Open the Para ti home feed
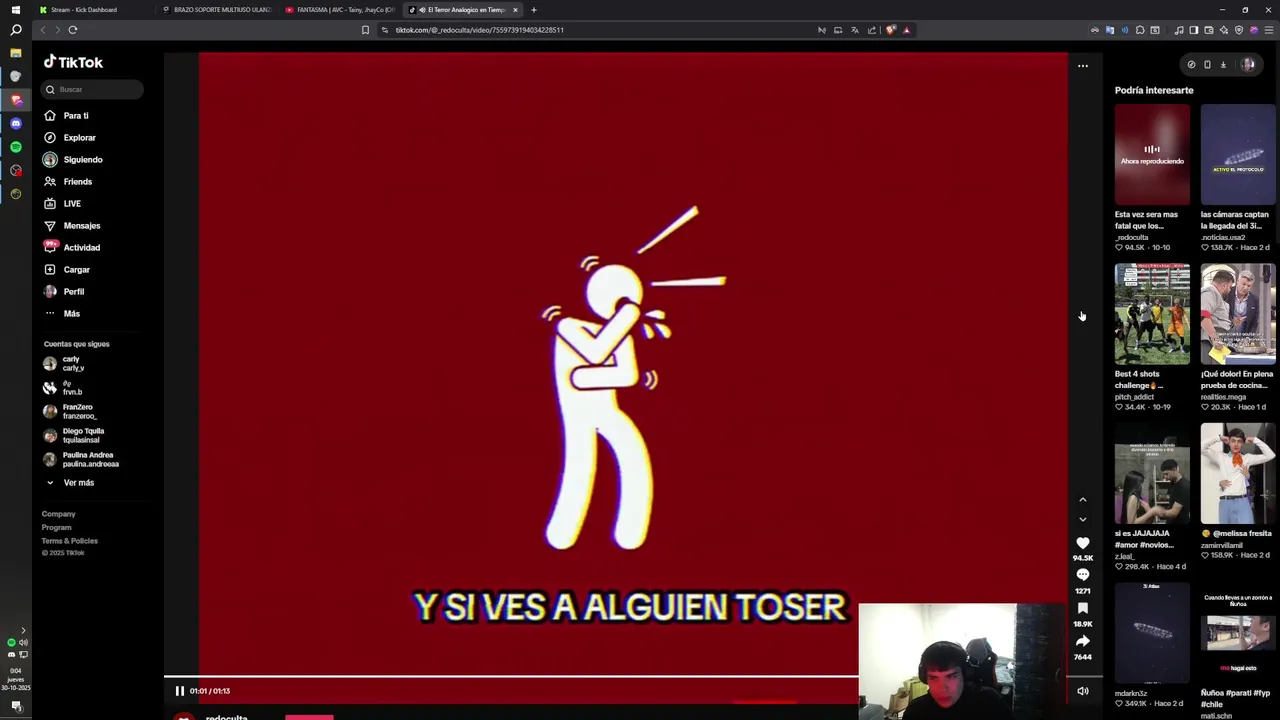Image resolution: width=1280 pixels, height=720 pixels. point(66,116)
